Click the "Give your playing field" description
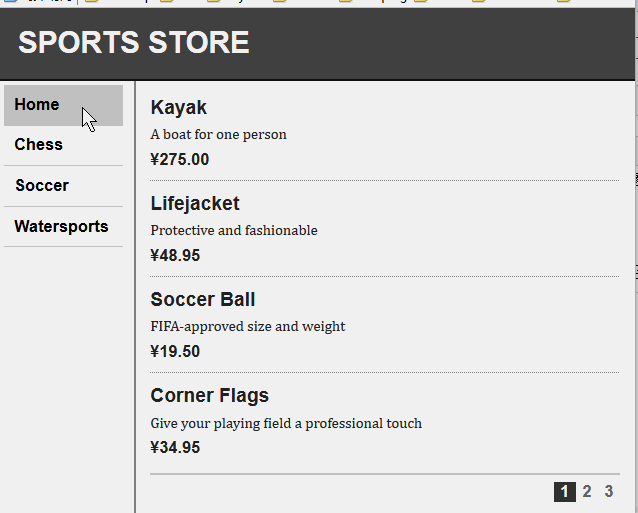Viewport: 638px width, 513px height. pos(286,423)
